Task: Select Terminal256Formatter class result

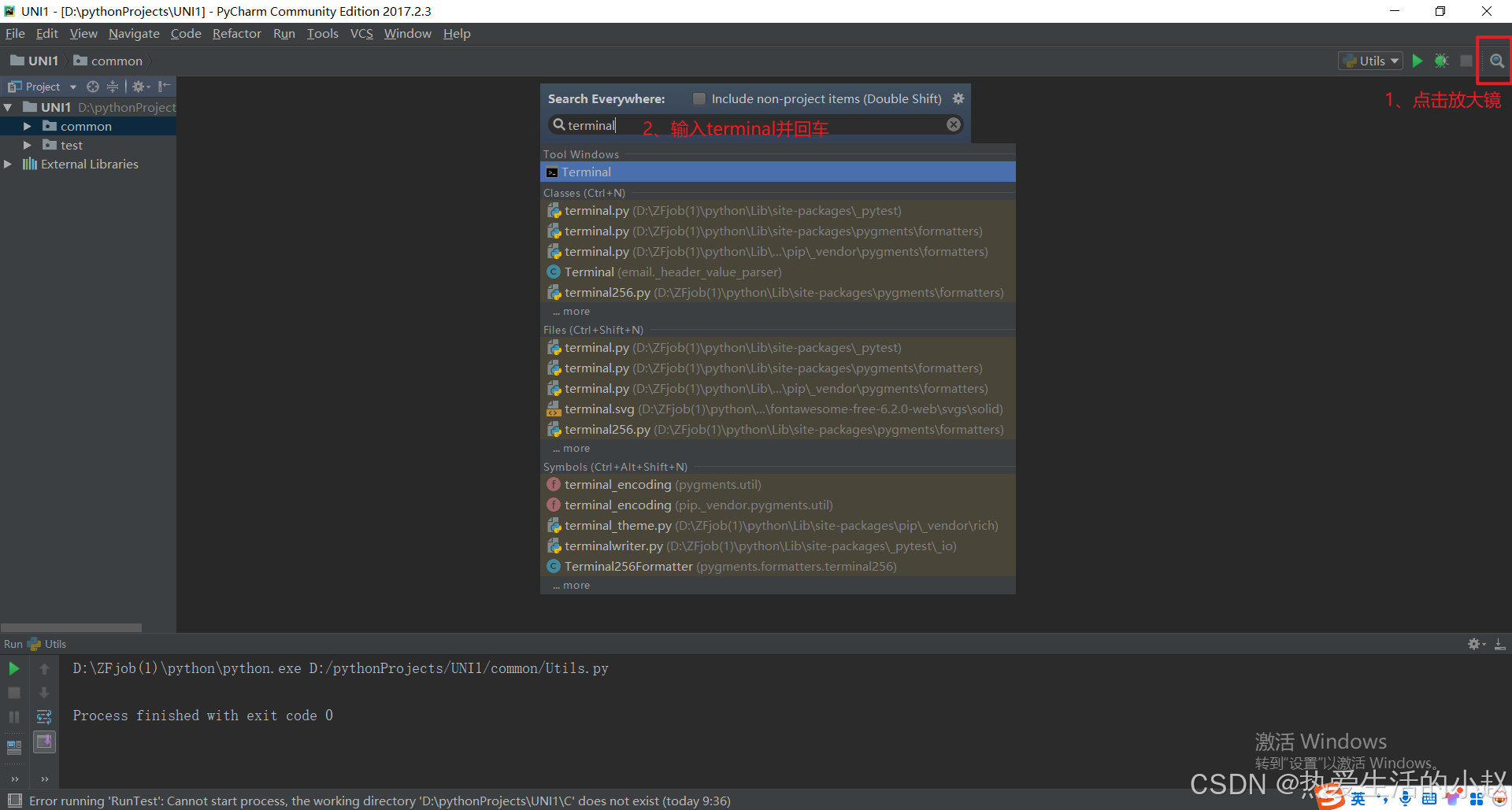Action: [x=778, y=567]
